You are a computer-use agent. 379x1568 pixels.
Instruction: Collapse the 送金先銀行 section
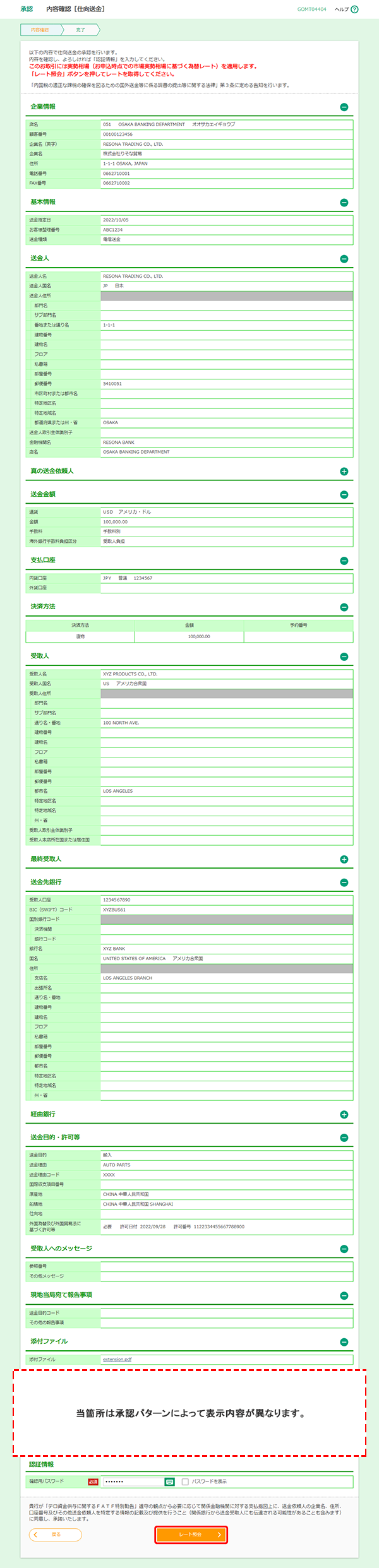(x=344, y=882)
